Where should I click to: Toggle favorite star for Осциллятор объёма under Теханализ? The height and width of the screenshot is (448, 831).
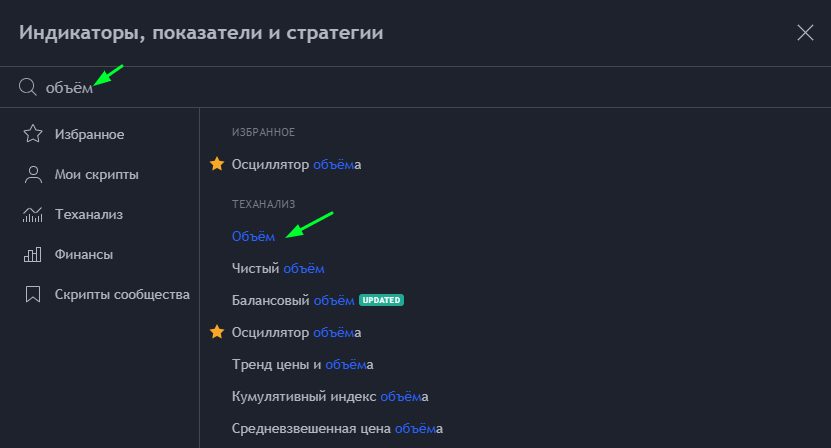(217, 332)
